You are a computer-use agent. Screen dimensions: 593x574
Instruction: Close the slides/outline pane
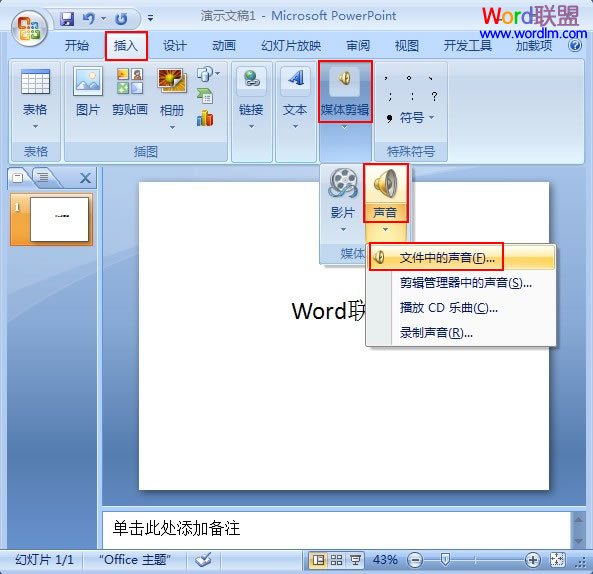pos(85,178)
